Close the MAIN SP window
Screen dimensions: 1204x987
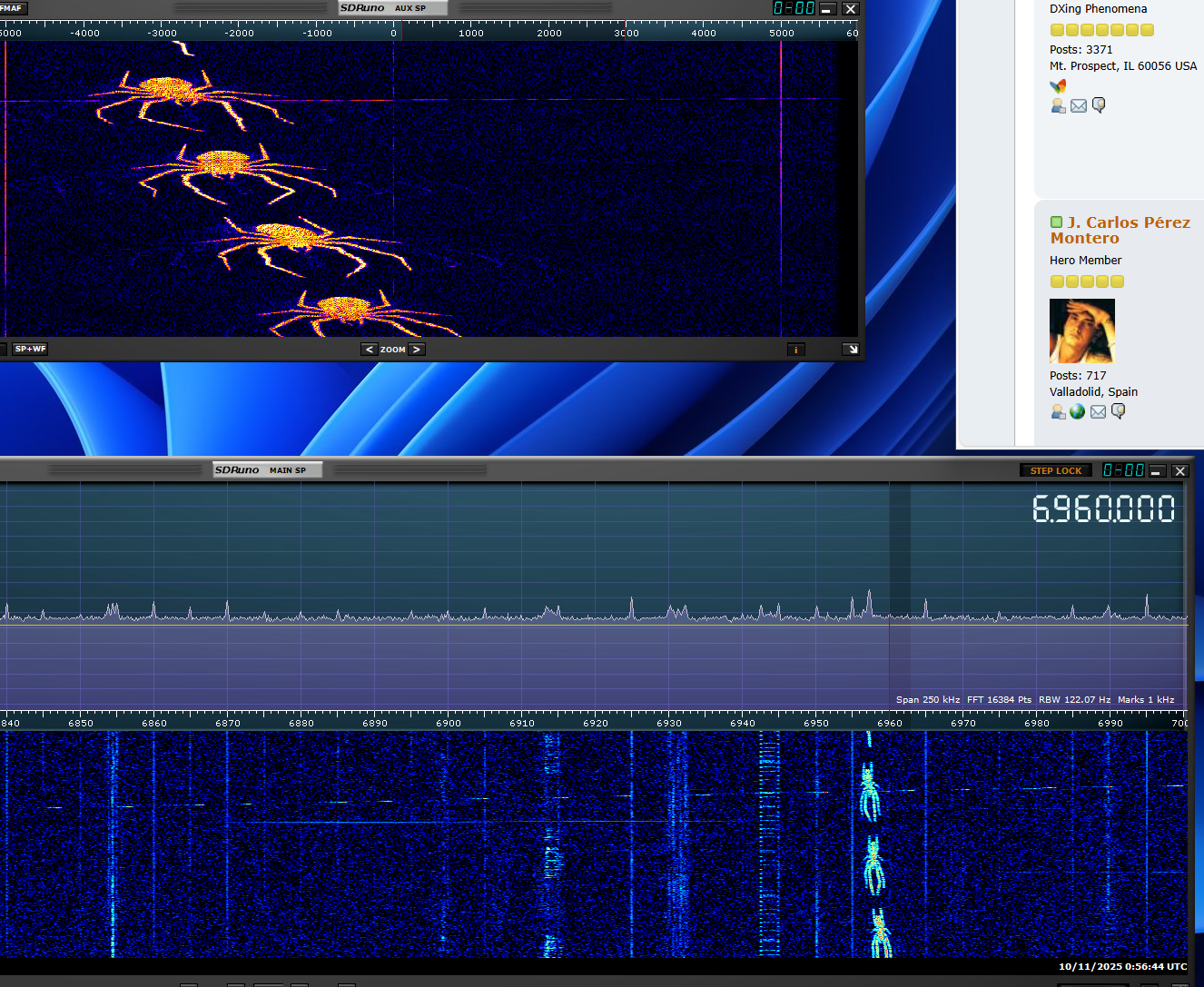pos(1179,470)
